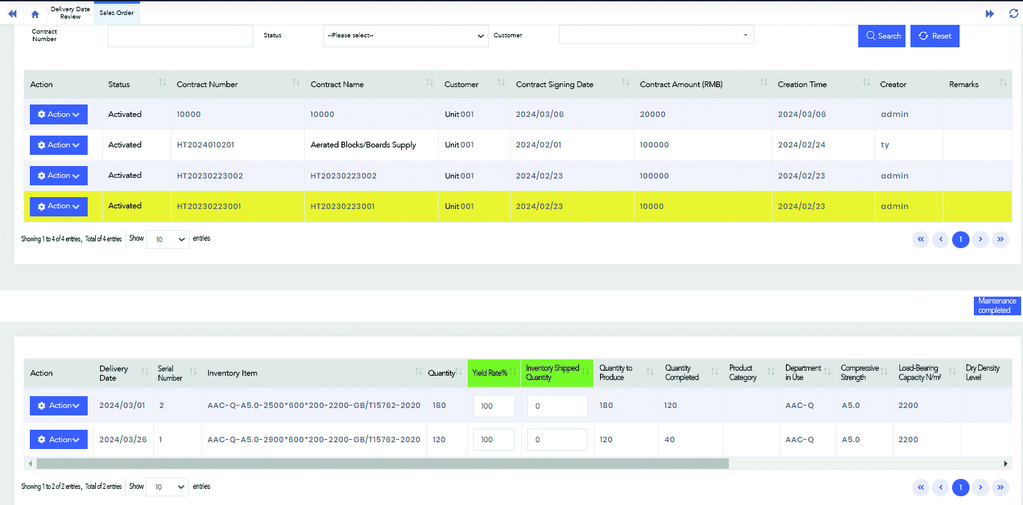Sort by Contract Amount column sort icon
This screenshot has height=505, width=1023.
click(x=764, y=84)
